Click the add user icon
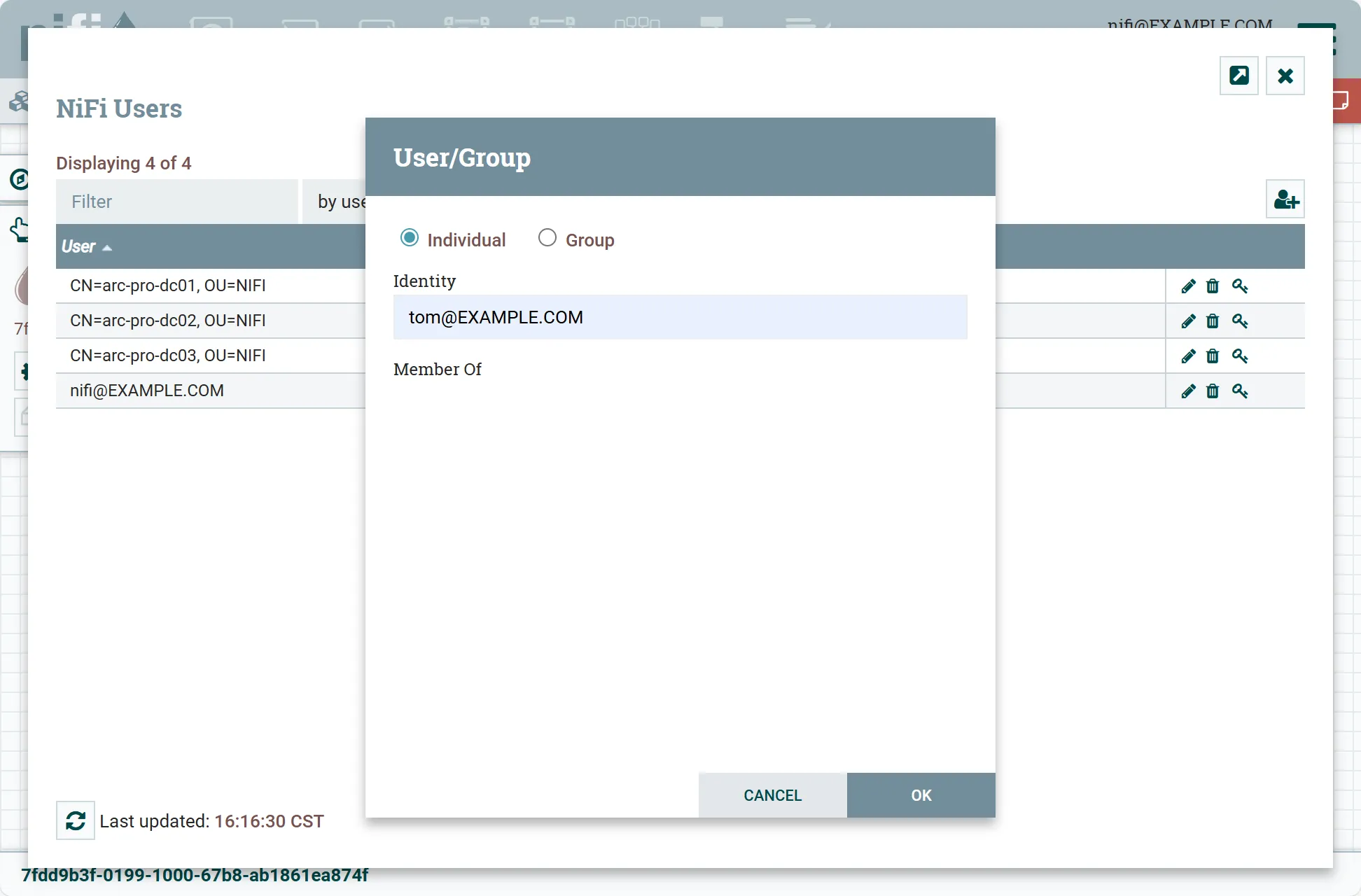The width and height of the screenshot is (1361, 896). point(1285,199)
